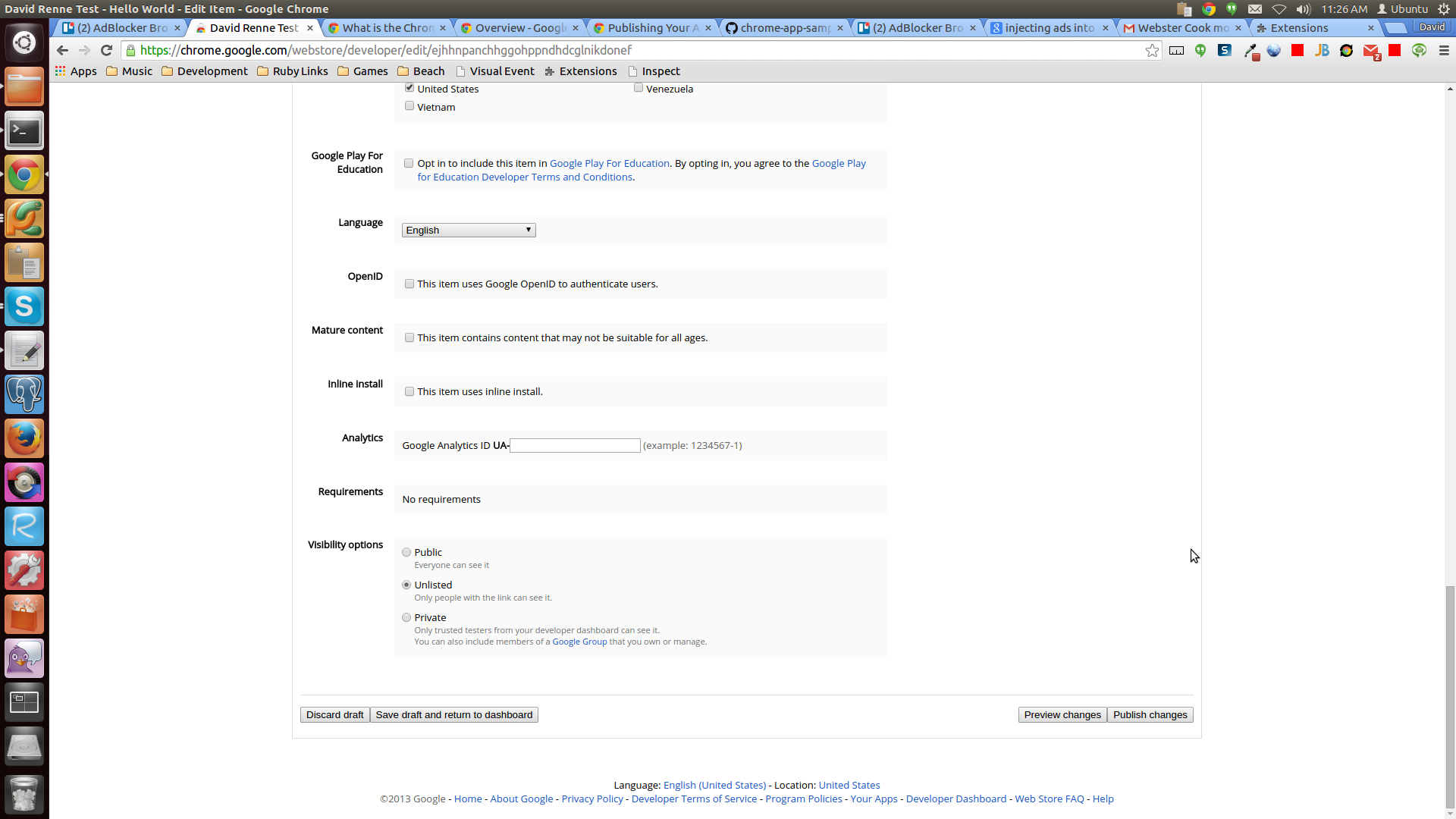Click the Publish changes button

click(1150, 715)
